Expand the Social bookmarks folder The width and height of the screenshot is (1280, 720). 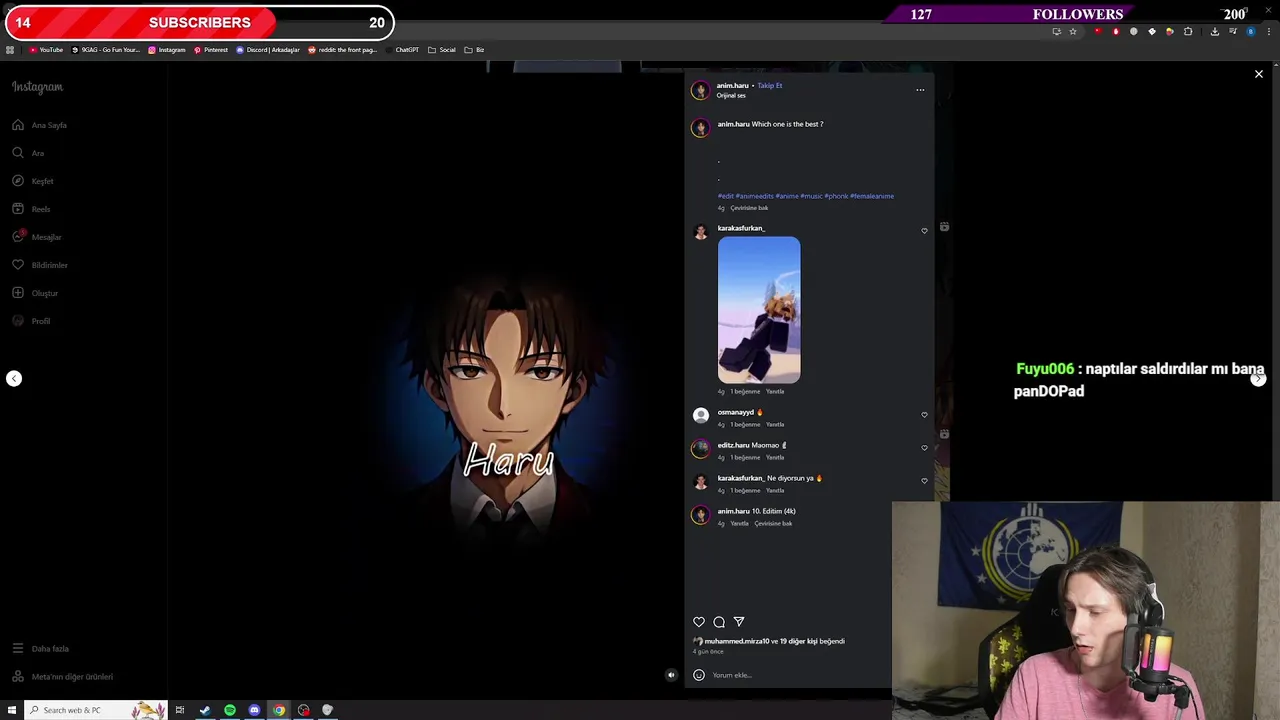click(x=441, y=50)
